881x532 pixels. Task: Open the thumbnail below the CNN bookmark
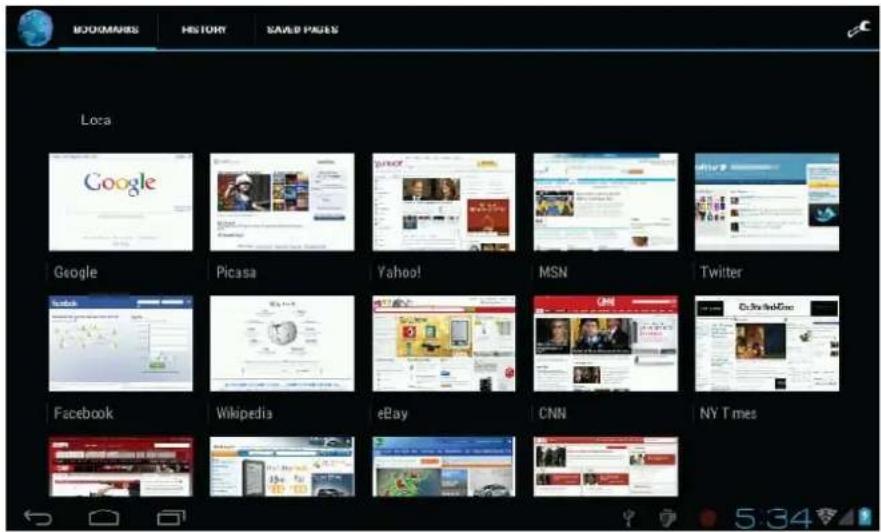606,467
